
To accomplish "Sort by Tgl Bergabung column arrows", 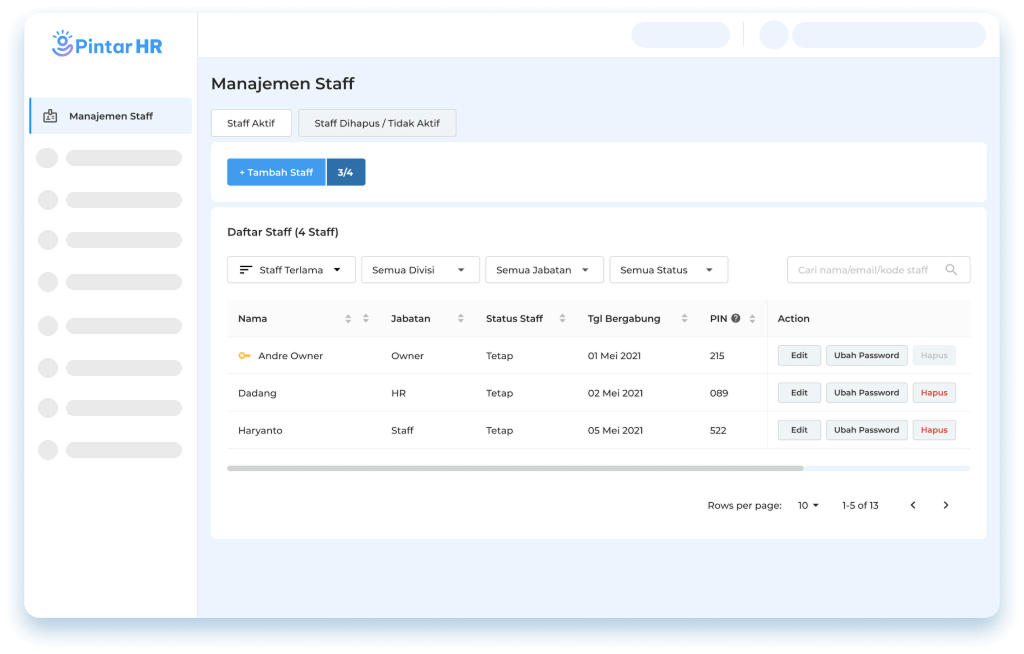I will (x=685, y=319).
